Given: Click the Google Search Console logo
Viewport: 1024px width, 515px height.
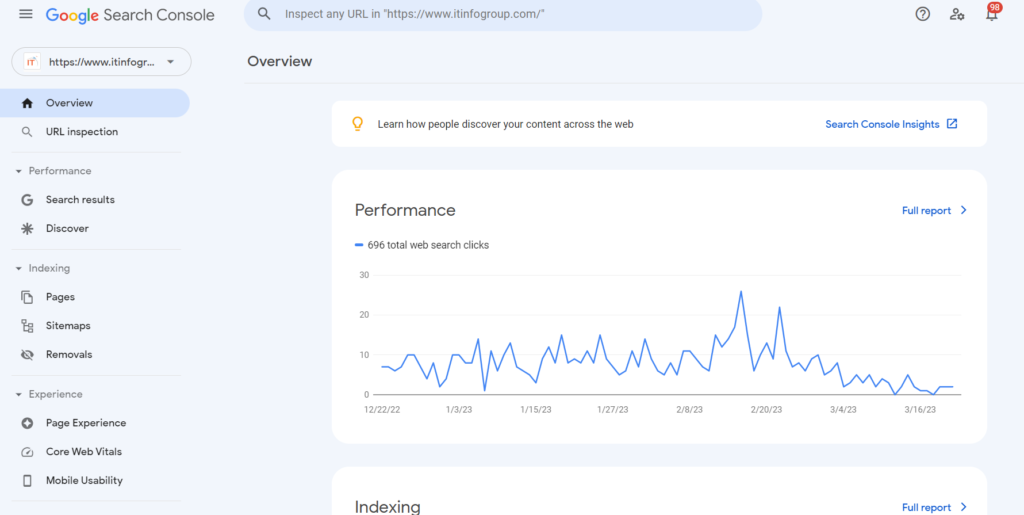Looking at the screenshot, I should point(130,15).
